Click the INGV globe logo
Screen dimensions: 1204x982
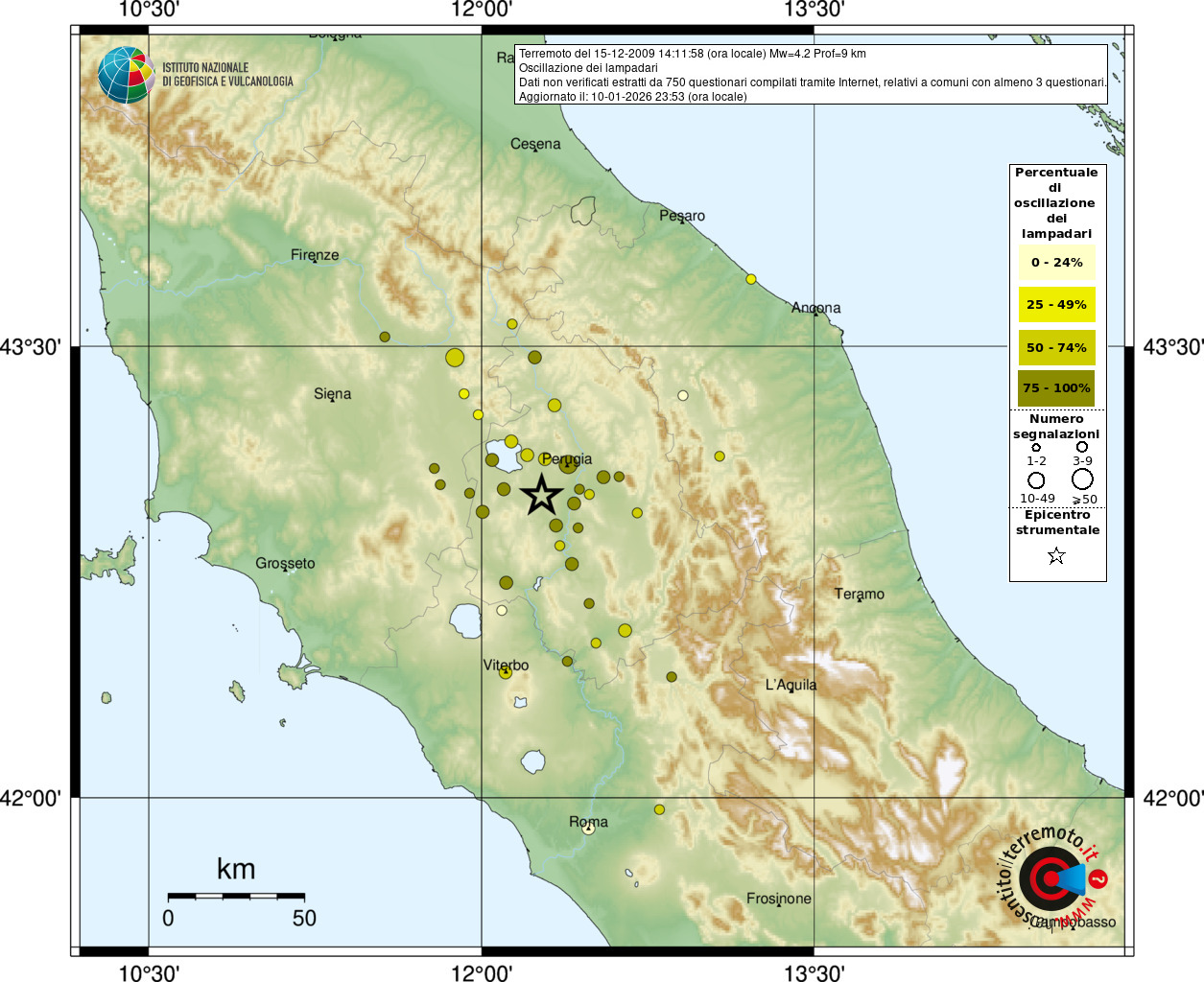(x=126, y=75)
